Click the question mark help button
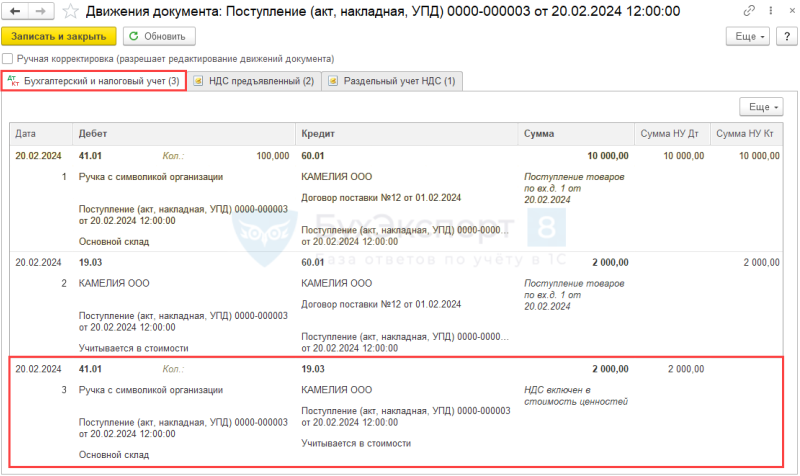The width and height of the screenshot is (800, 476). [x=787, y=36]
